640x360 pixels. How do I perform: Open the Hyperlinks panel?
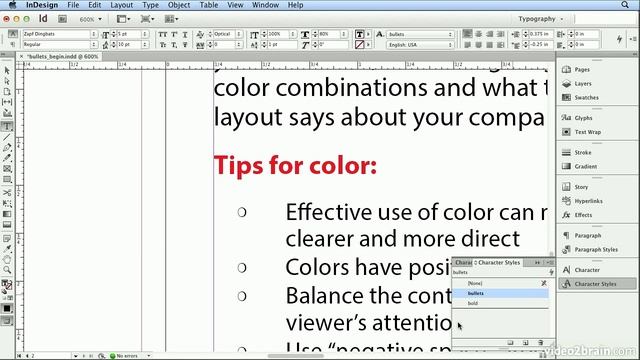coord(582,201)
